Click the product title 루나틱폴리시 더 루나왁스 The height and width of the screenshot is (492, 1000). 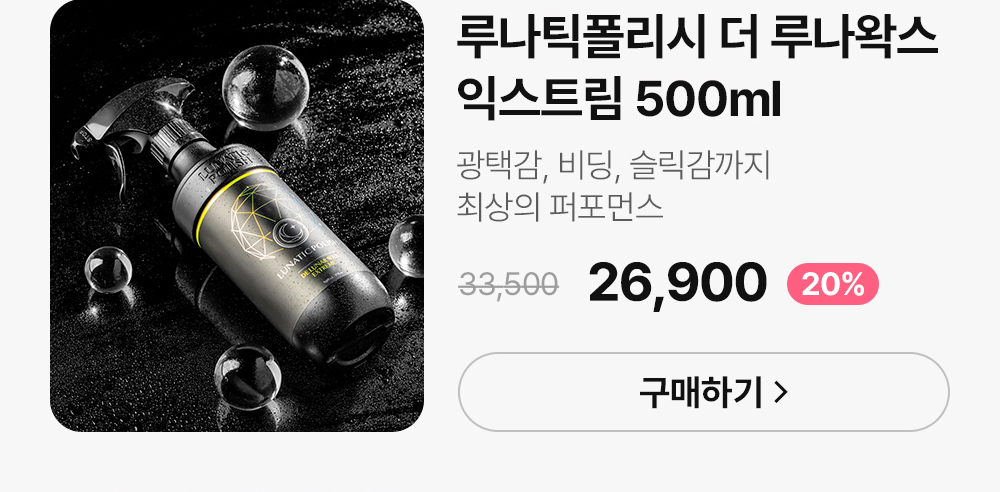[697, 38]
